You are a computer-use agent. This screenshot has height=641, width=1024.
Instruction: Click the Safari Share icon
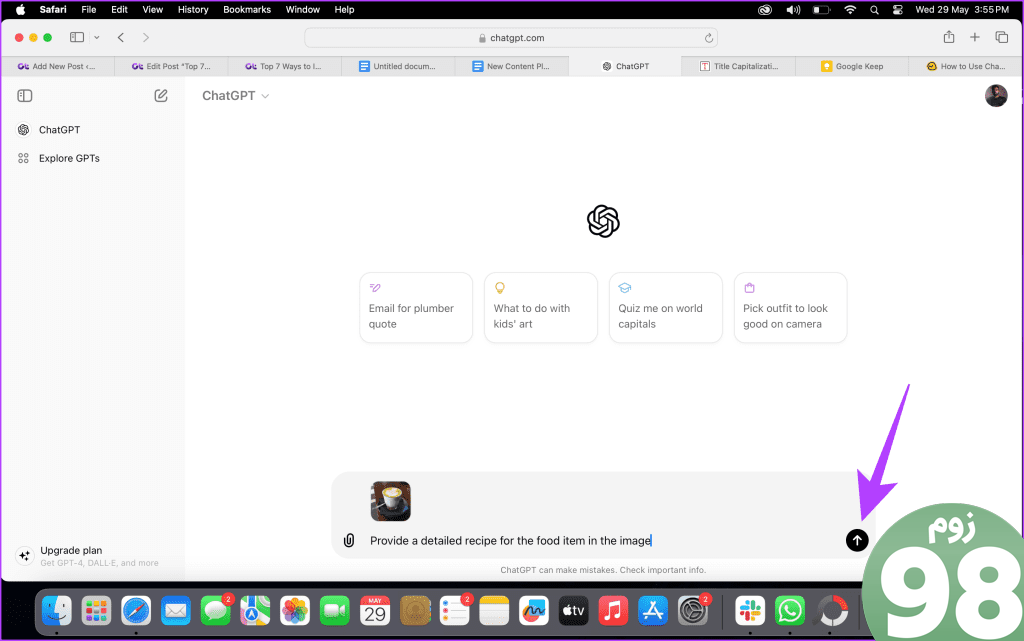949,37
